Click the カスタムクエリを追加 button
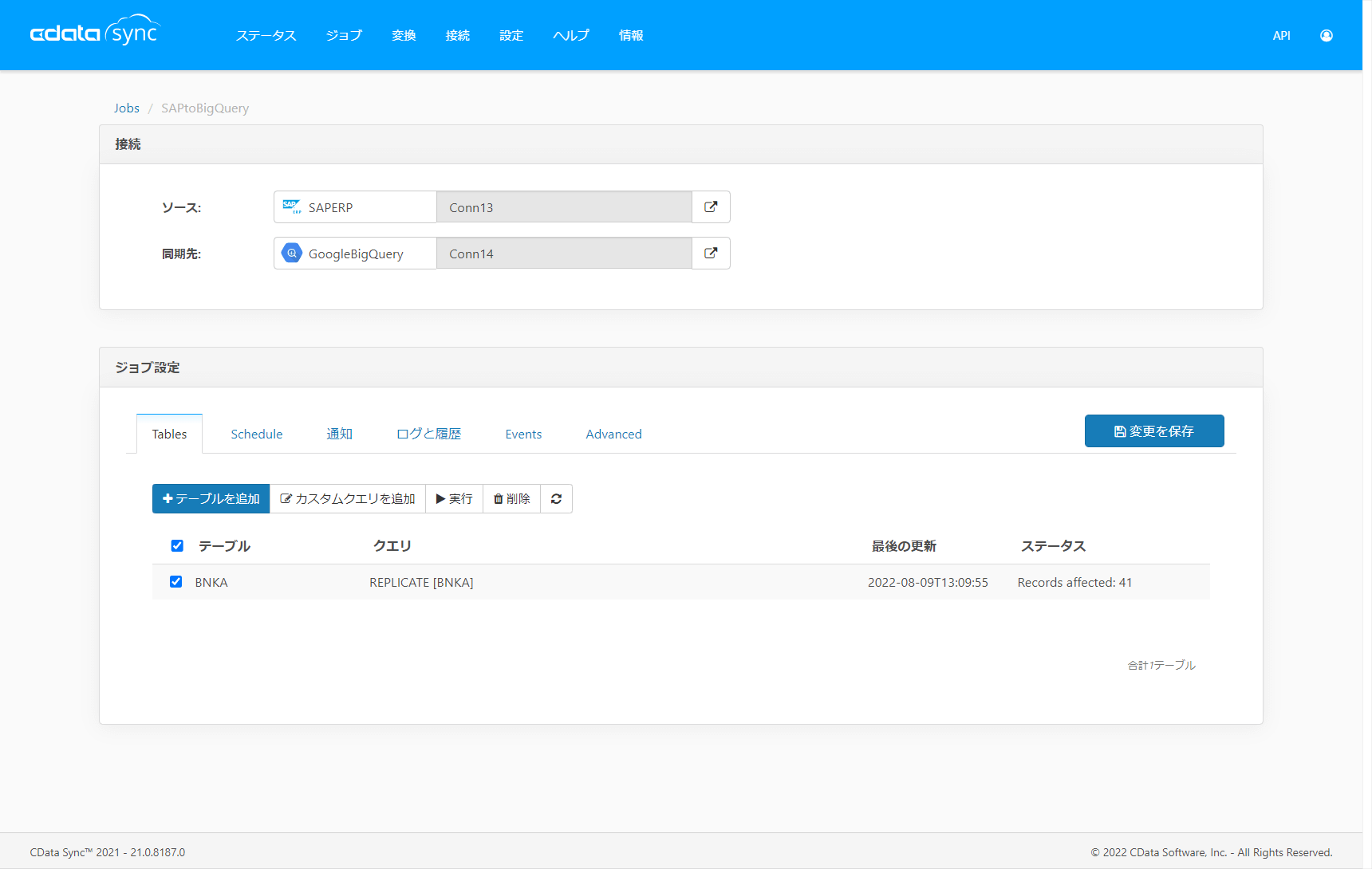The height and width of the screenshot is (869, 1372). 348,499
